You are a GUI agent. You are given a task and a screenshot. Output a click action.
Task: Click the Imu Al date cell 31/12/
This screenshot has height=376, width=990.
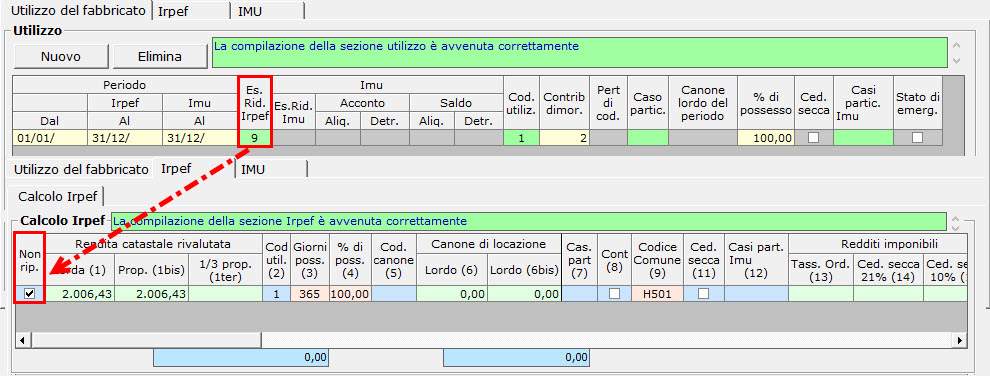(200, 138)
